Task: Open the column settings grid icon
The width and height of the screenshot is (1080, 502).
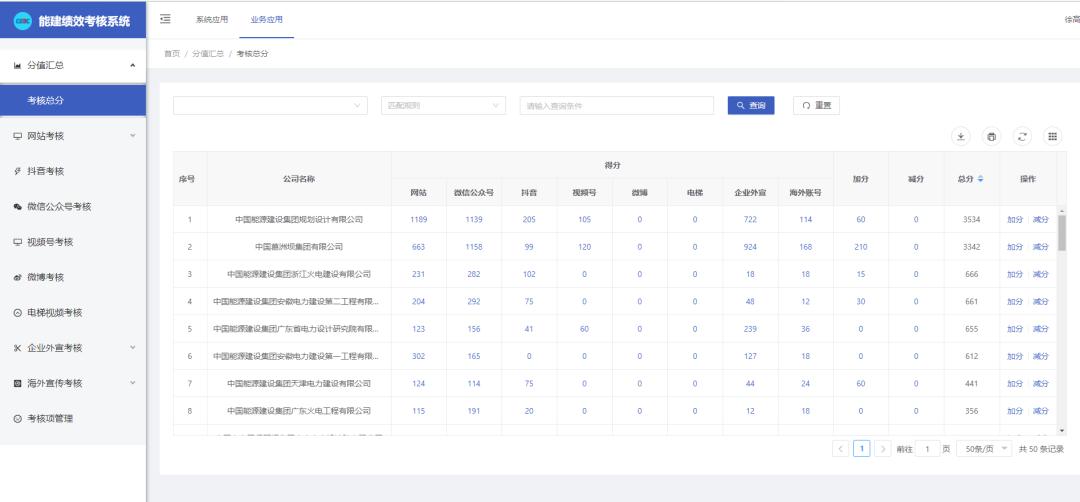Action: click(x=1052, y=136)
